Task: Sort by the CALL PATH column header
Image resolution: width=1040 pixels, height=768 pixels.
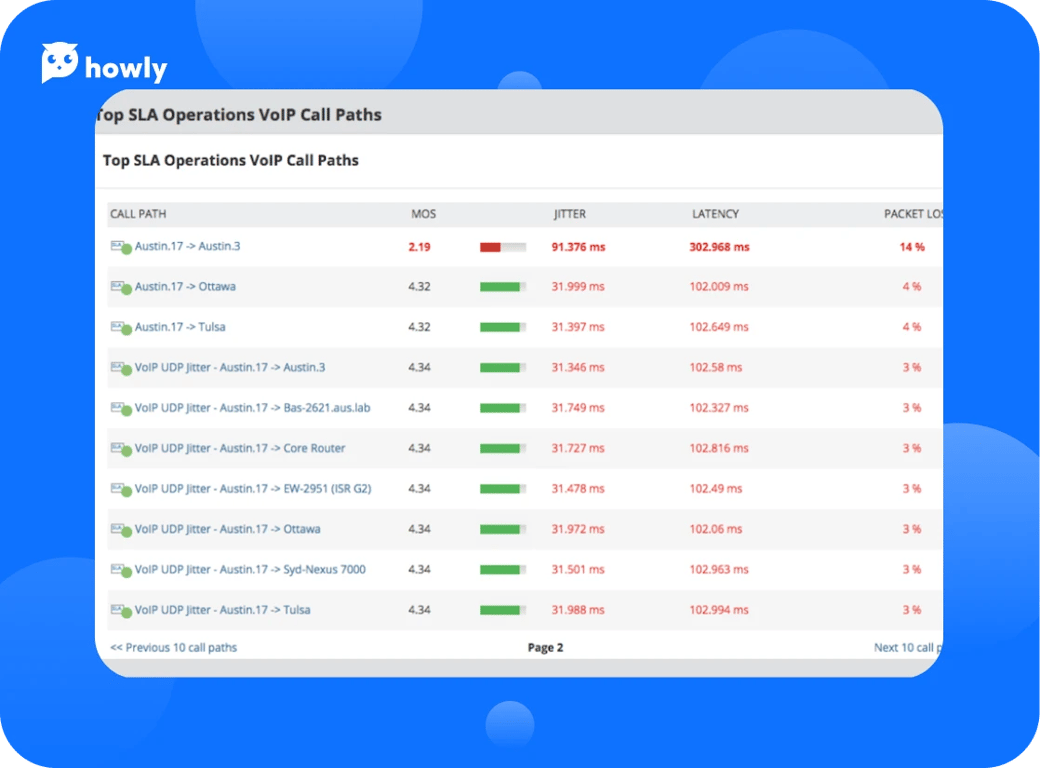Action: coord(138,214)
